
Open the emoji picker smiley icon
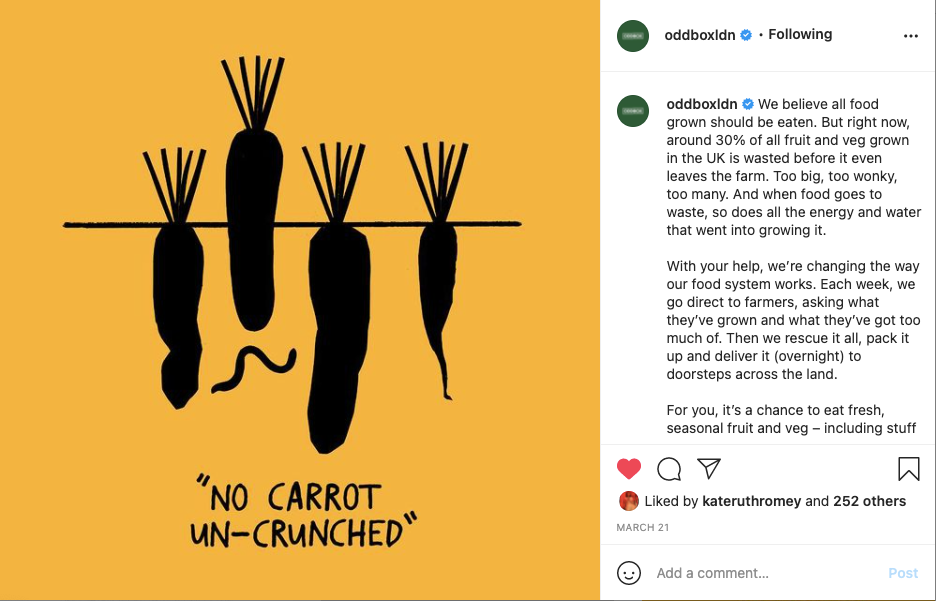click(x=629, y=573)
